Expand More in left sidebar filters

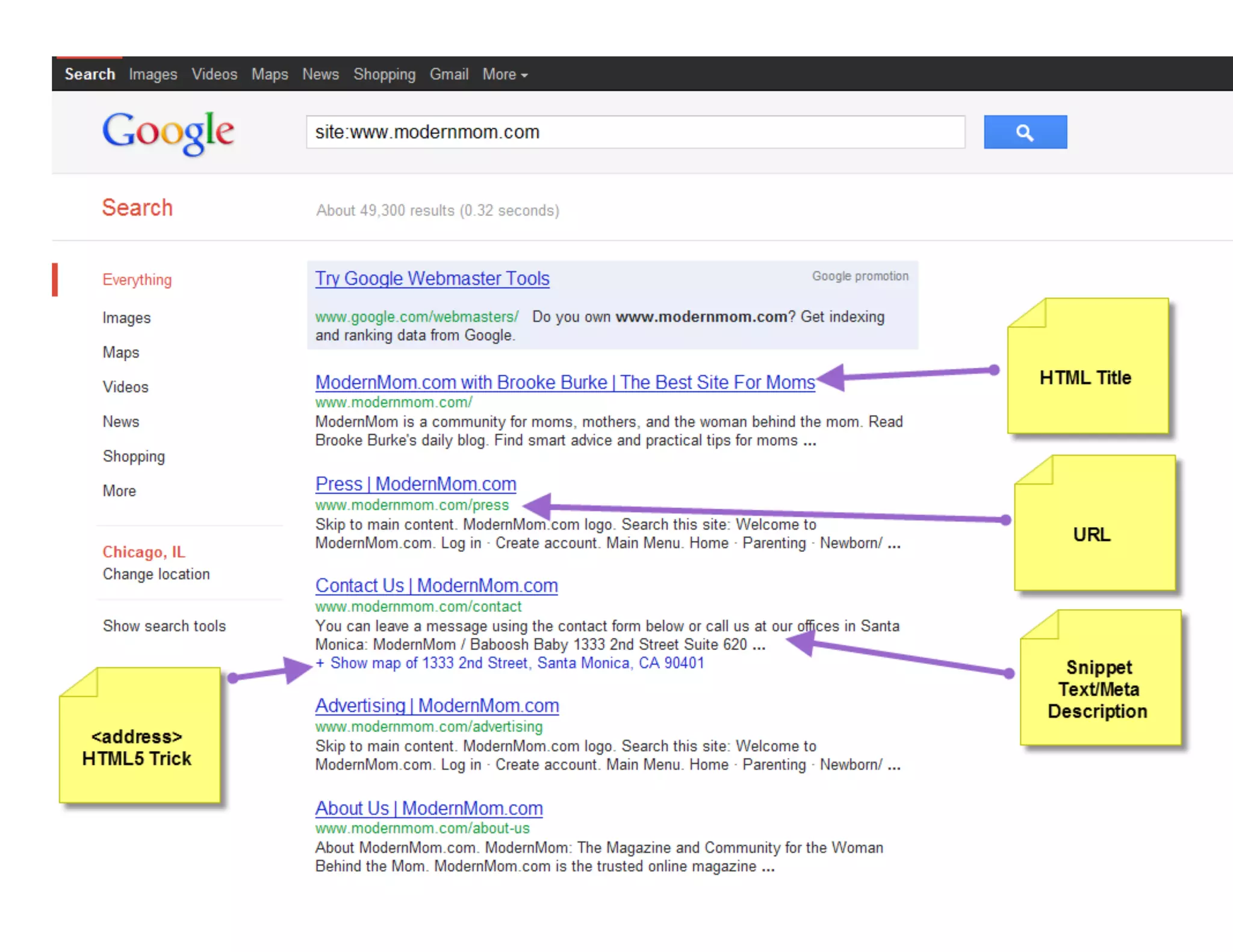point(119,491)
